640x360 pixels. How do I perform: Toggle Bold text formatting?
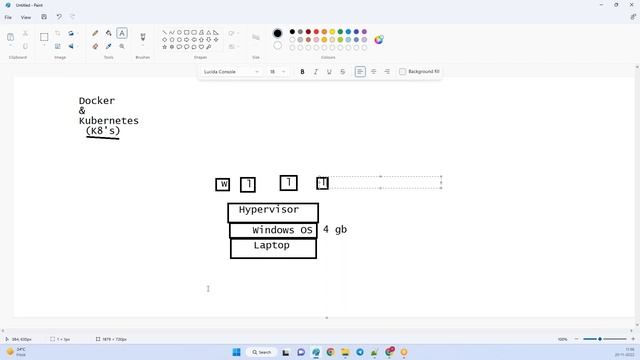tap(302, 72)
